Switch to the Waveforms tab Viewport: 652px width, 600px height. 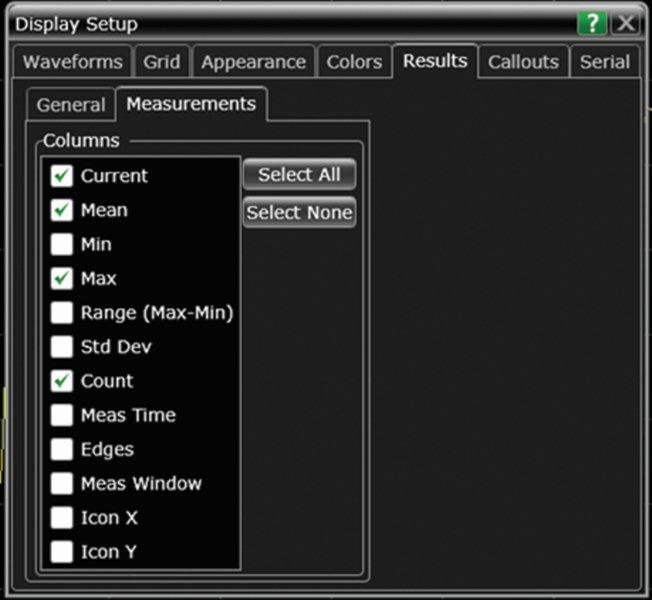74,62
